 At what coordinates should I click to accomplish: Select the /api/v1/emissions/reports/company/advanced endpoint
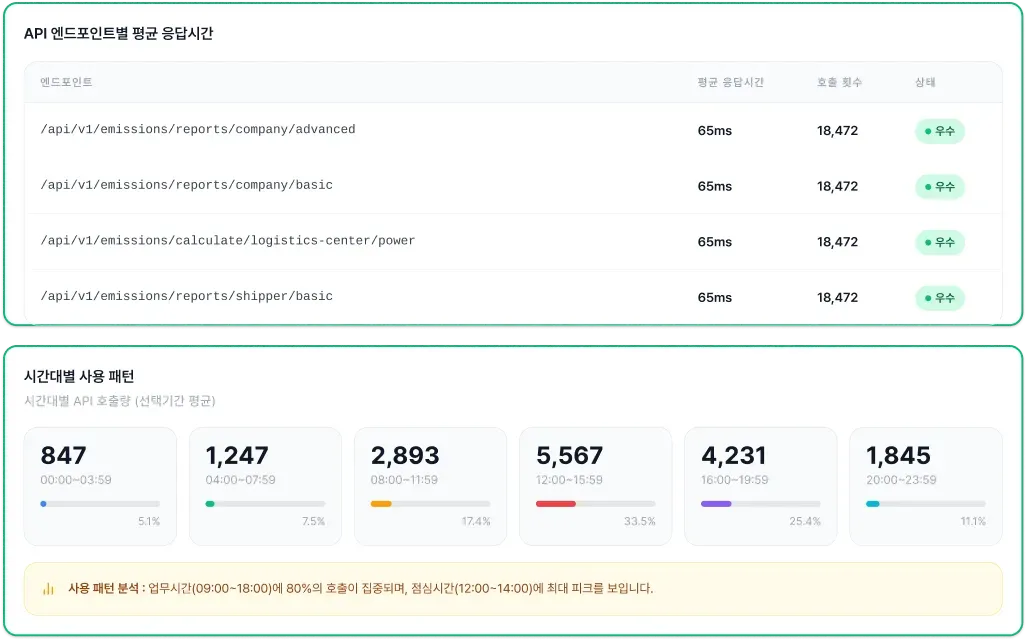(x=198, y=129)
